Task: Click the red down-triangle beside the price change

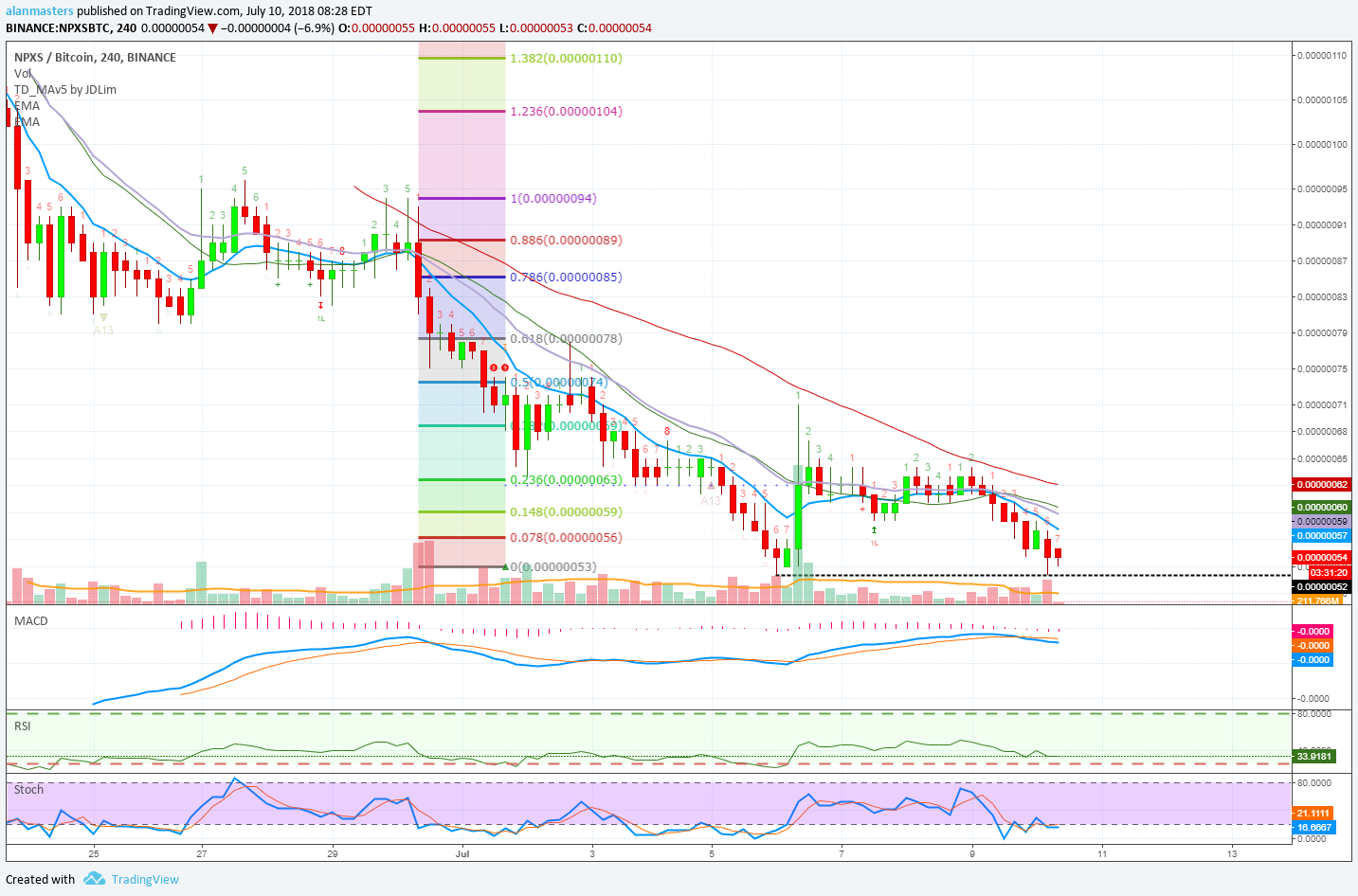Action: point(213,27)
